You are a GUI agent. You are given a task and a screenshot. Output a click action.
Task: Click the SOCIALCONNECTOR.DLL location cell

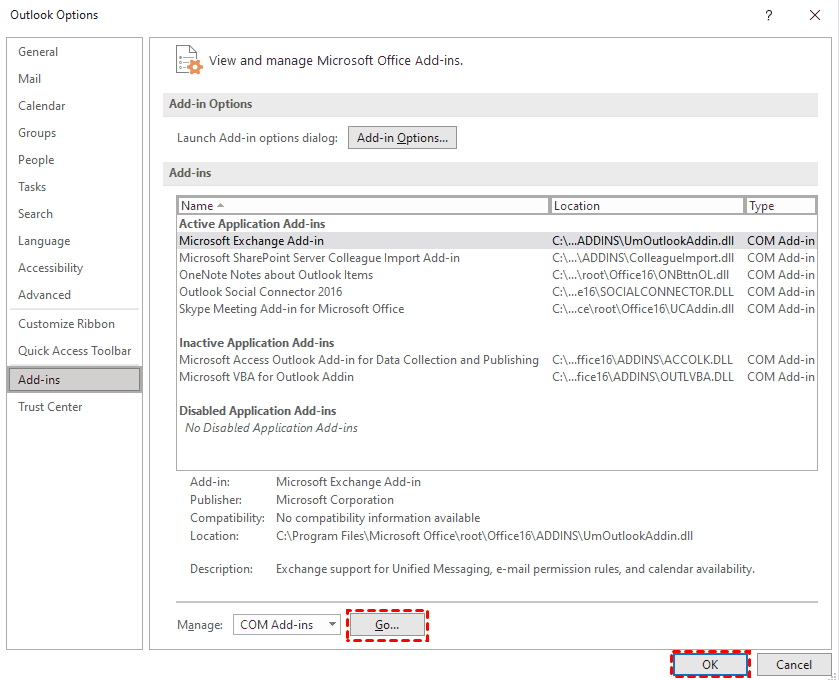[x=643, y=292]
